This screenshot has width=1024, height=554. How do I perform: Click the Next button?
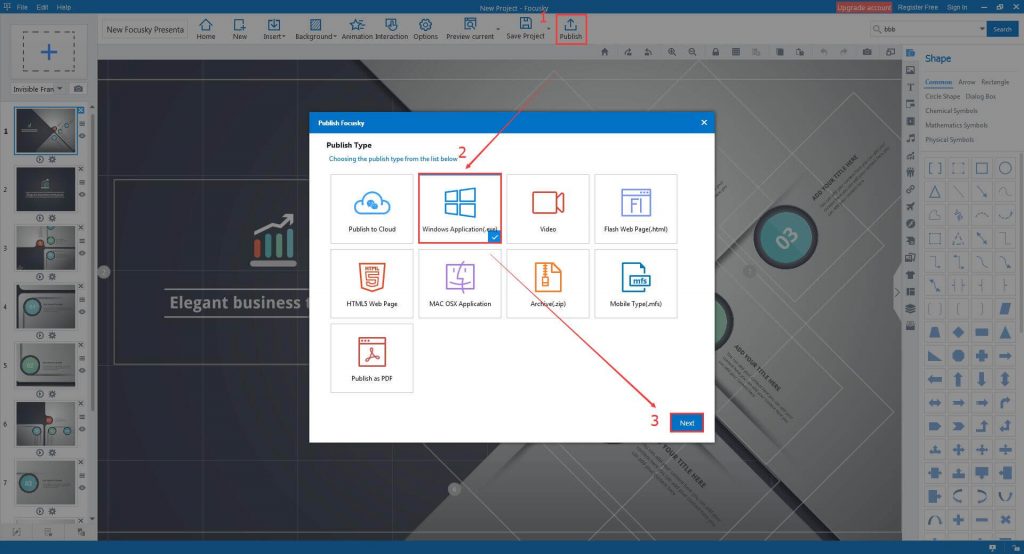point(687,423)
